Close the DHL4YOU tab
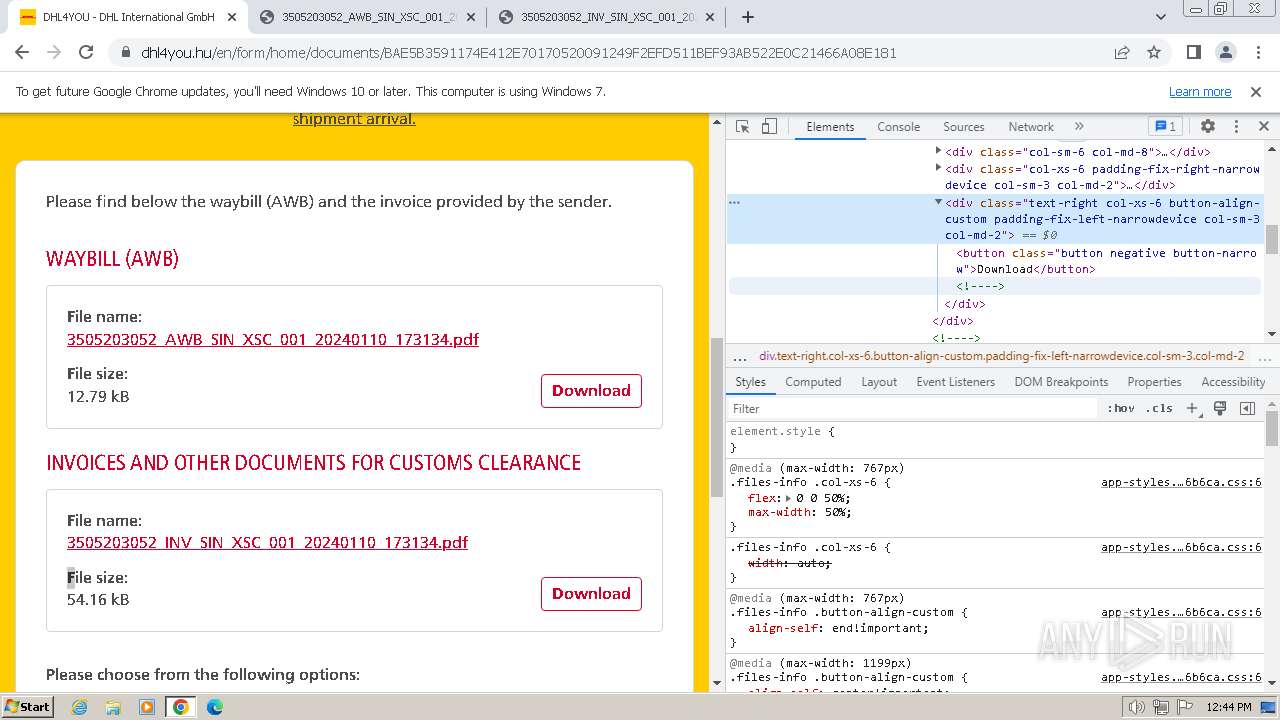This screenshot has width=1280, height=720. tap(232, 17)
